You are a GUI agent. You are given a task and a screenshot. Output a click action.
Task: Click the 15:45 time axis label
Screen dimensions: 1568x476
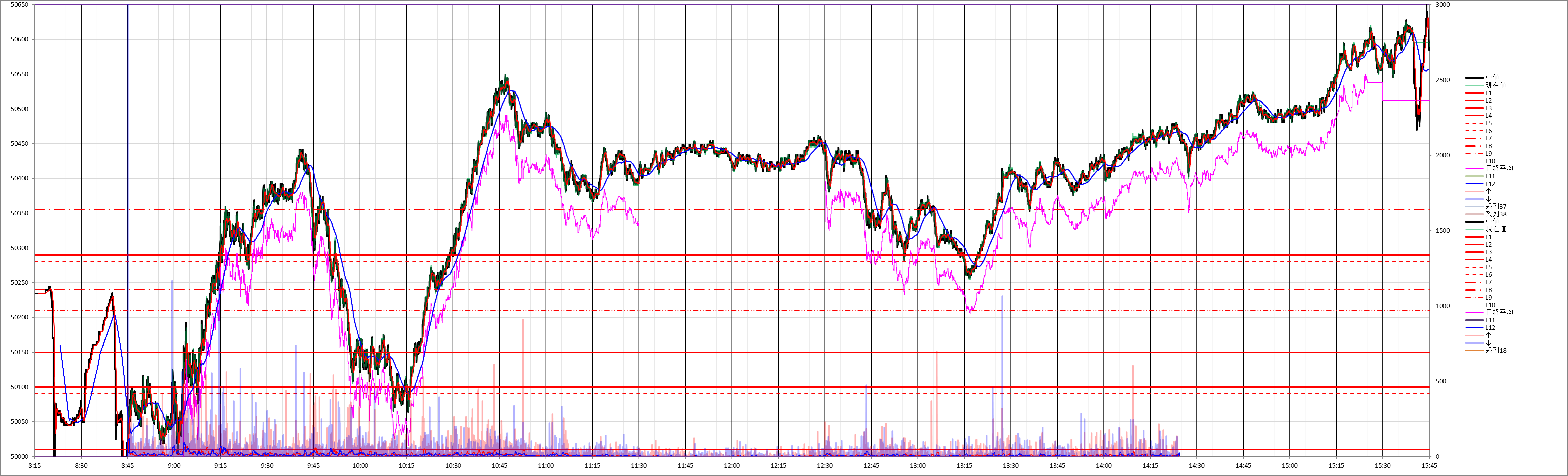1429,466
